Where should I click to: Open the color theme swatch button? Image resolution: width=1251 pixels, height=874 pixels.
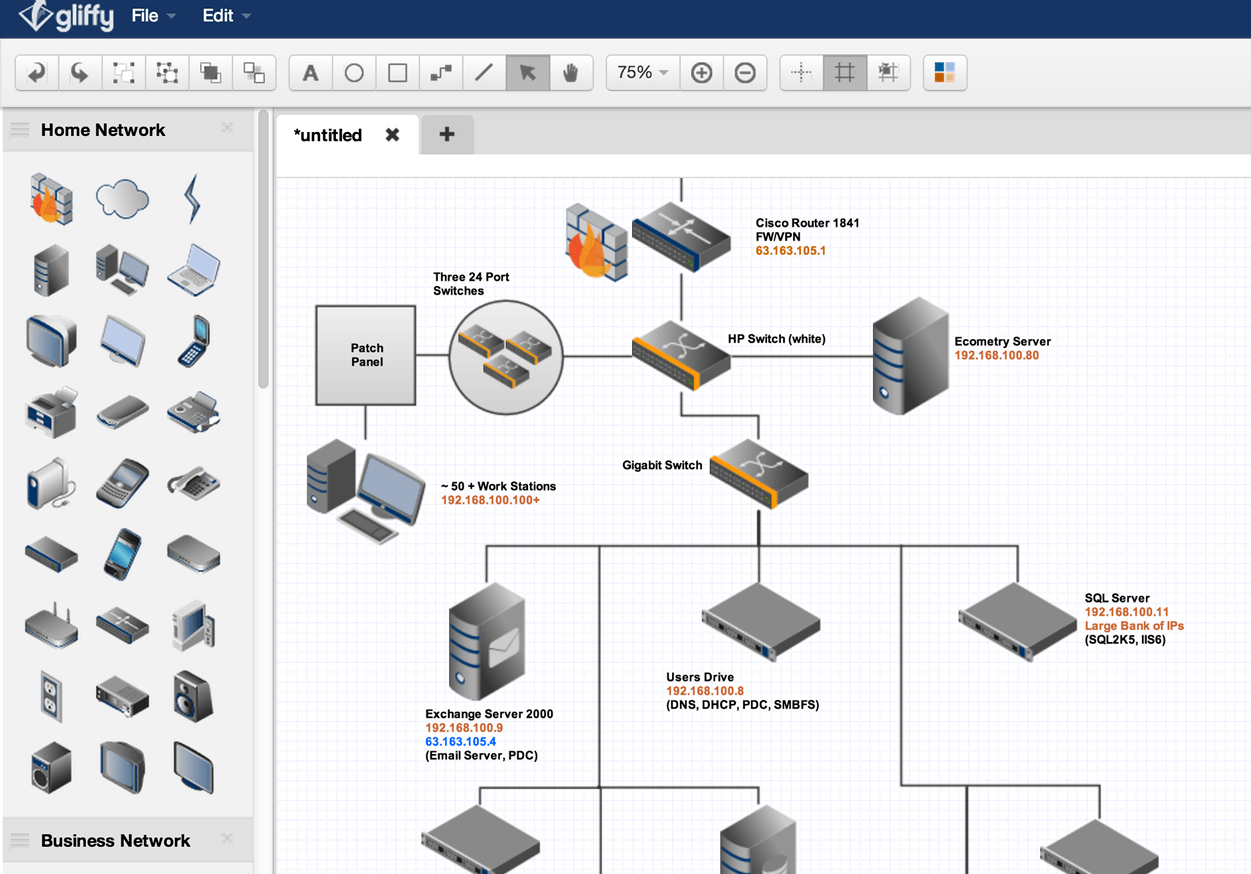(x=945, y=73)
